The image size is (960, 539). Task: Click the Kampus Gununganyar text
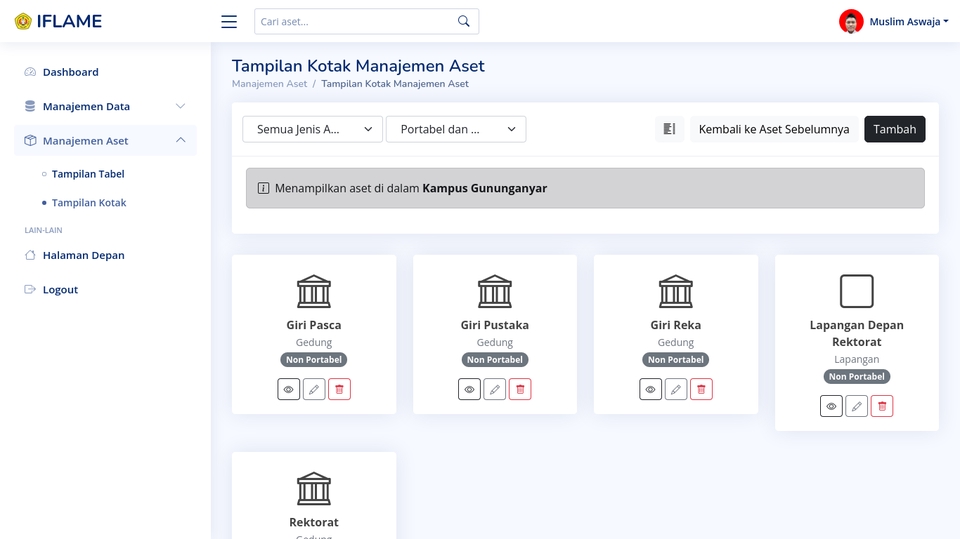click(485, 188)
